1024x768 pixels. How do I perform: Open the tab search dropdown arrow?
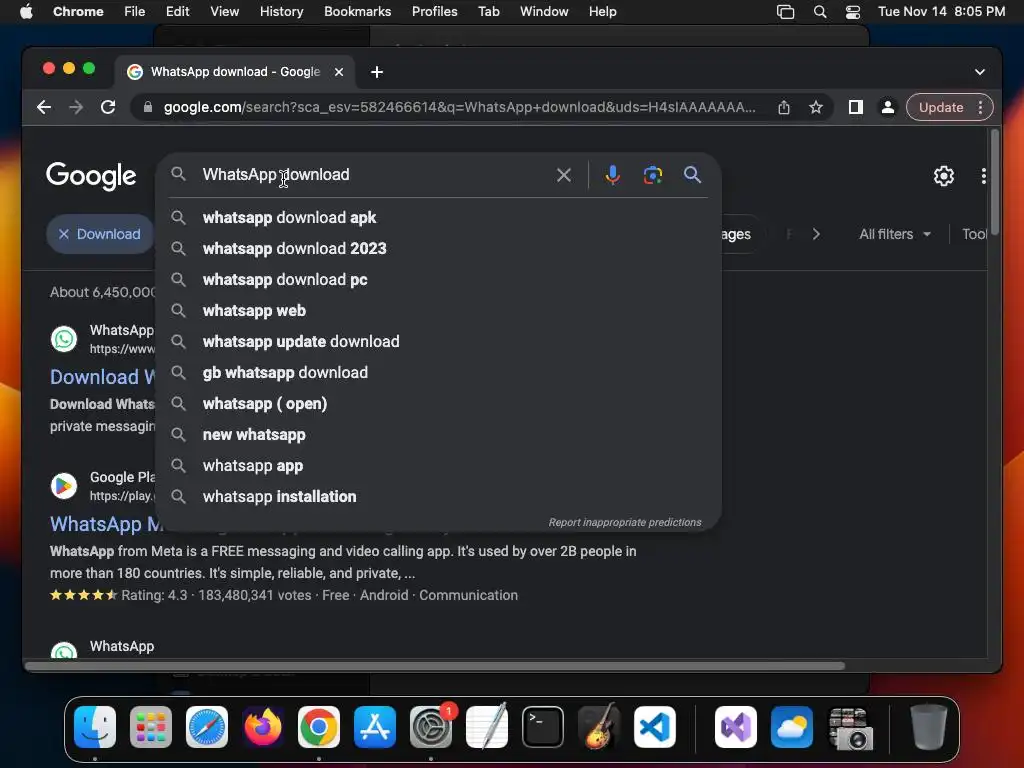click(x=980, y=72)
